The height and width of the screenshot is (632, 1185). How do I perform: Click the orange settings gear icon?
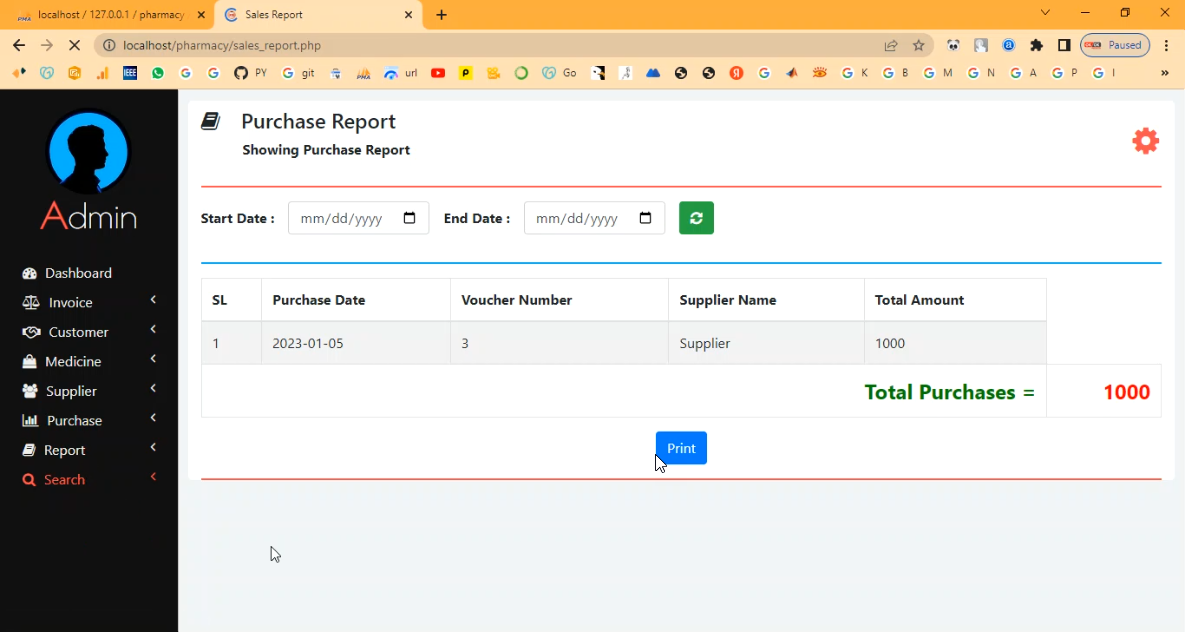(x=1145, y=141)
